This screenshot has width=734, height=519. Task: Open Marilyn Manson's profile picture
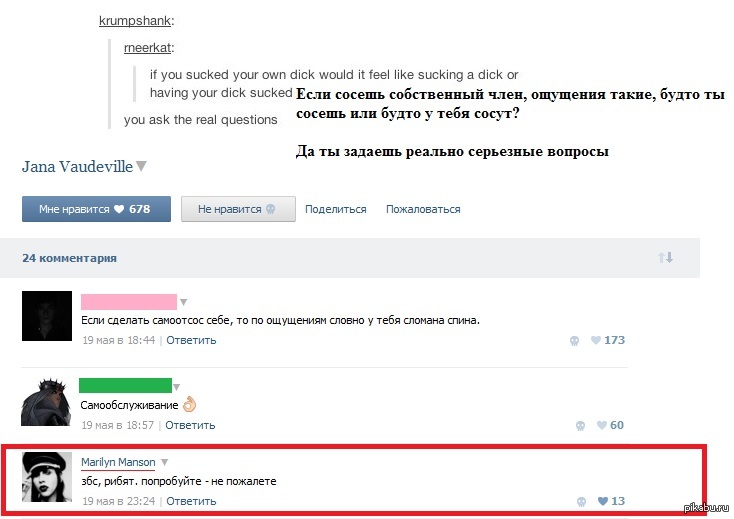pyautogui.click(x=47, y=477)
